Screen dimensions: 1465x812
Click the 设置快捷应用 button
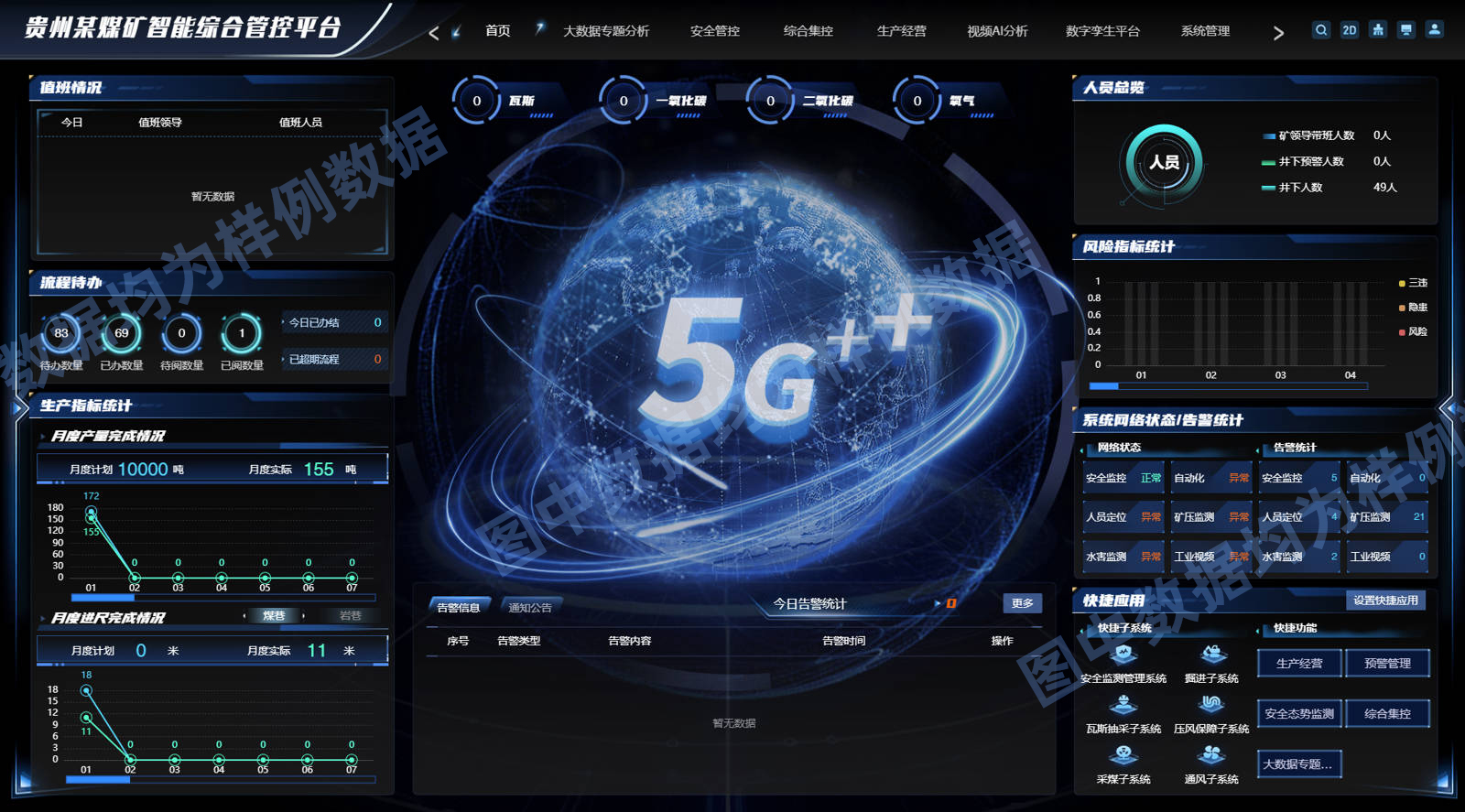(1384, 601)
